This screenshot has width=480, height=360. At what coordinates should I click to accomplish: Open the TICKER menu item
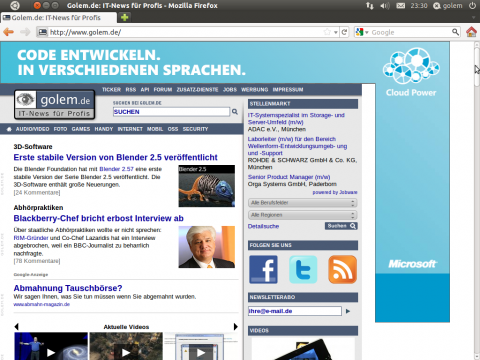pyautogui.click(x=111, y=90)
